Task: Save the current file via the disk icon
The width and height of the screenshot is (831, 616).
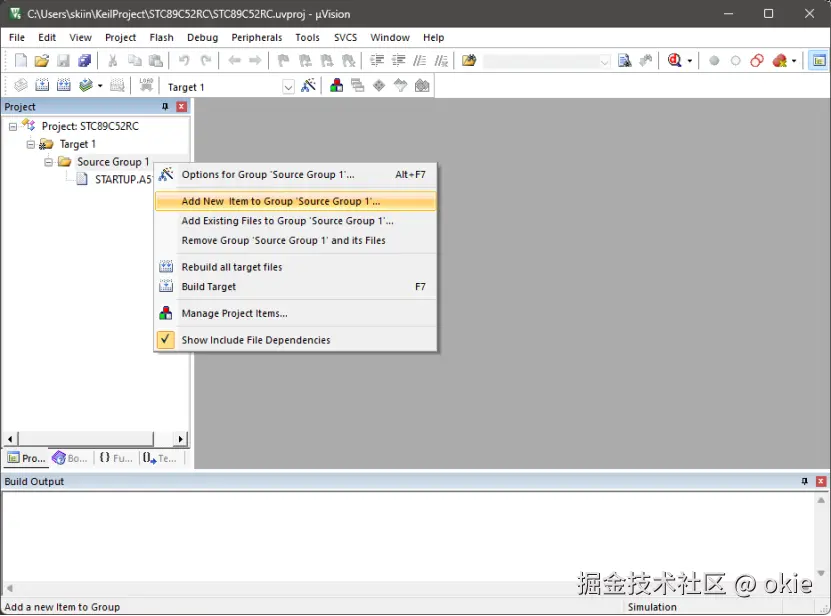Action: 63,60
